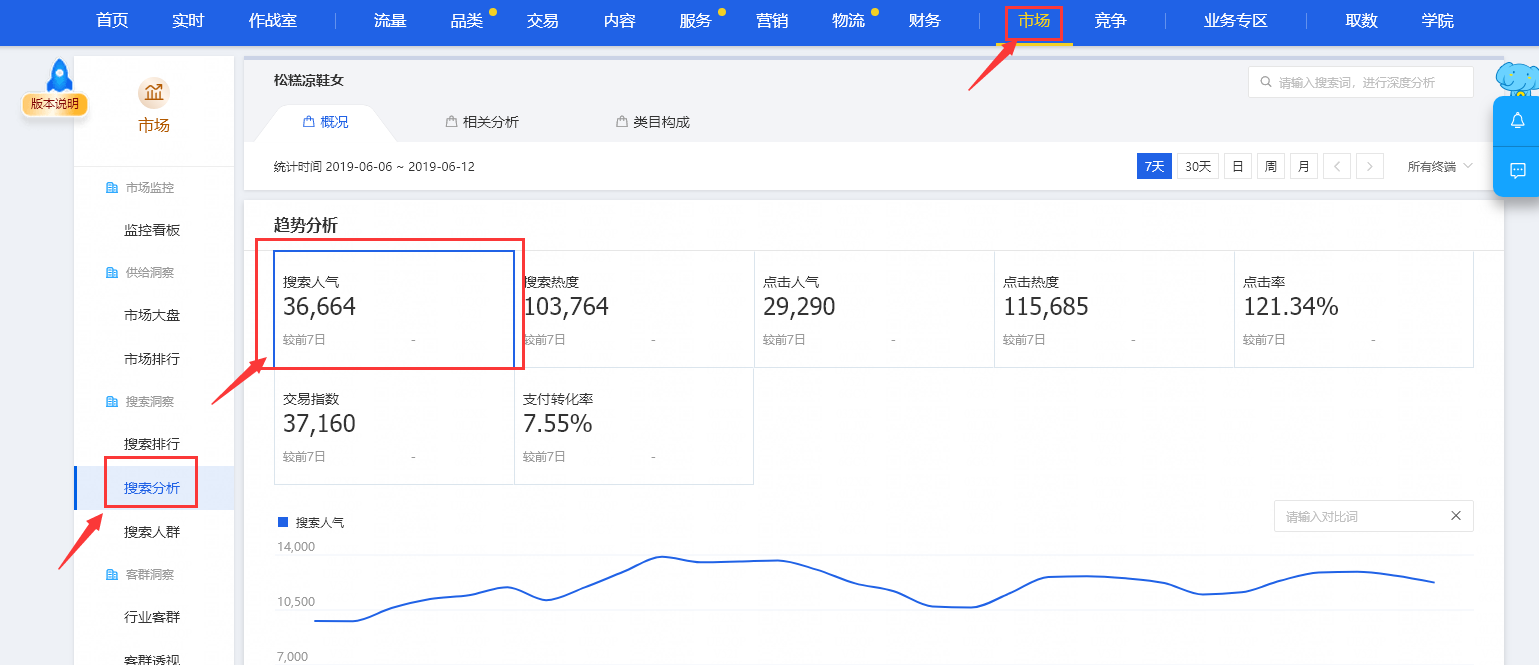The image size is (1539, 665).
Task: Select the 点击热度 metric card
Action: coord(1114,309)
